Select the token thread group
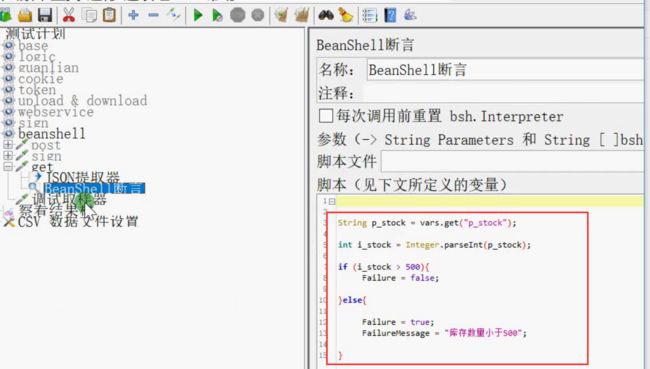Viewport: 650px width, 369px height. tap(37, 90)
